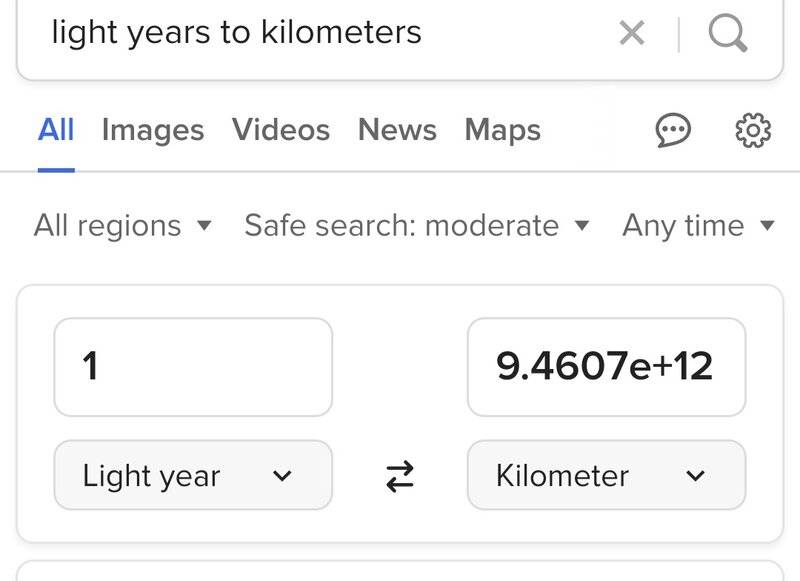Open the chat bubble icon
The height and width of the screenshot is (581, 800).
673,131
